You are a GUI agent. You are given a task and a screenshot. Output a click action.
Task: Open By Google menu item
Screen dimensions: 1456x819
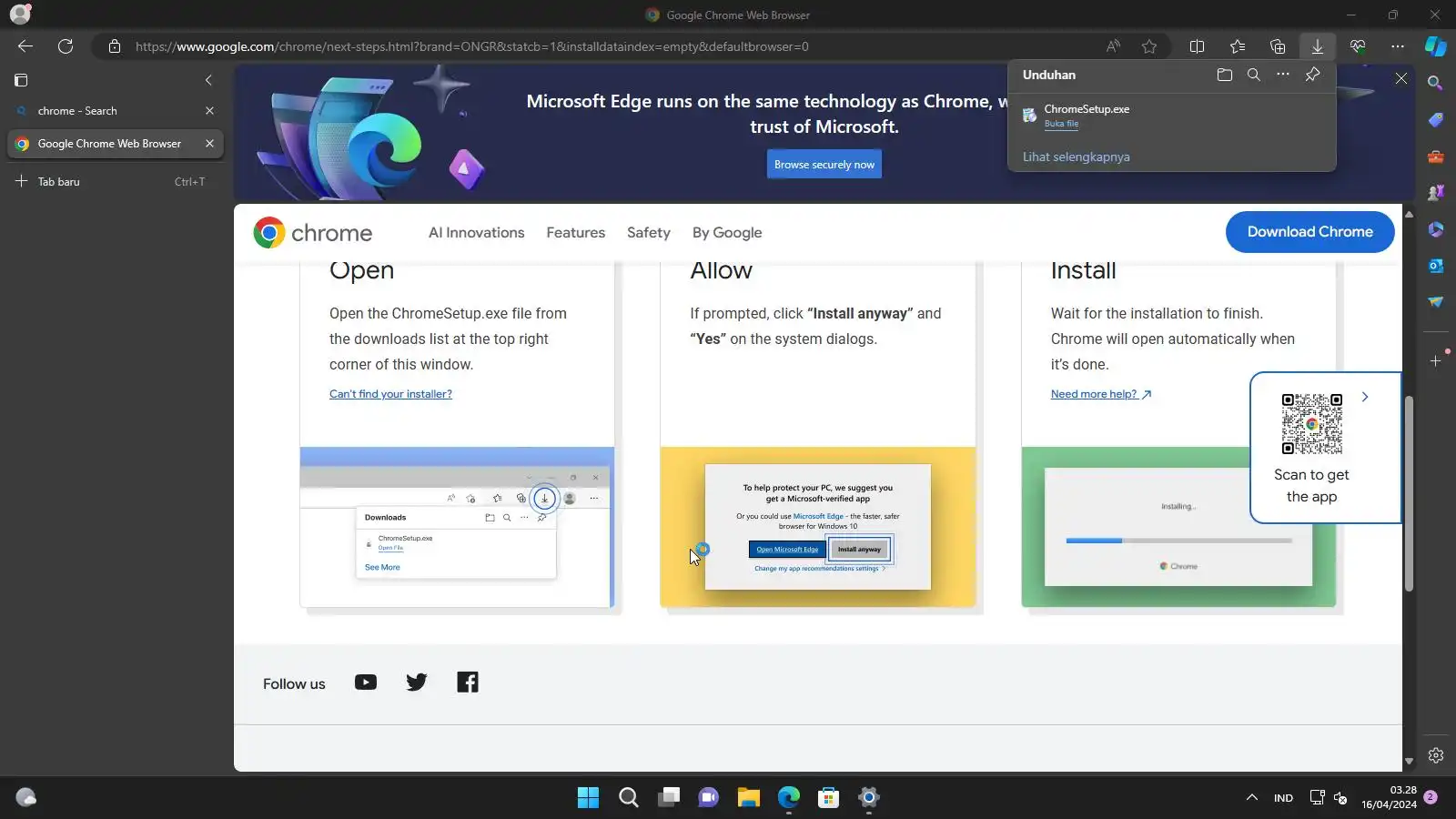(727, 233)
